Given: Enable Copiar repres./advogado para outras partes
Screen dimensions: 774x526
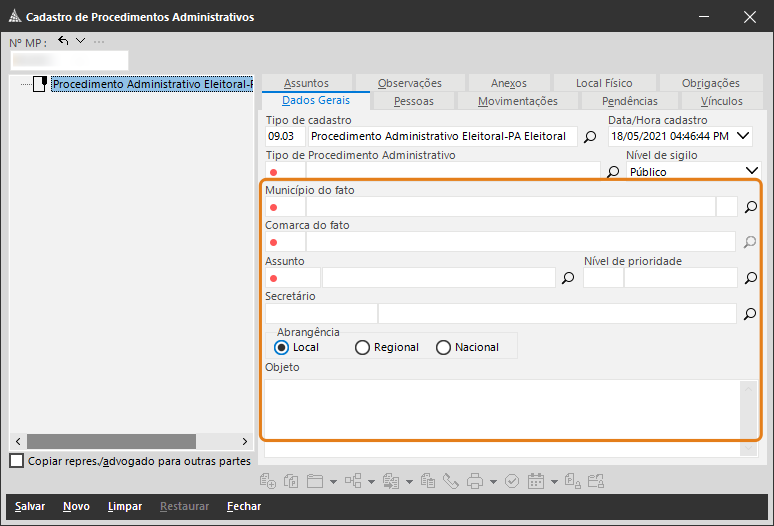Looking at the screenshot, I should 17,461.
